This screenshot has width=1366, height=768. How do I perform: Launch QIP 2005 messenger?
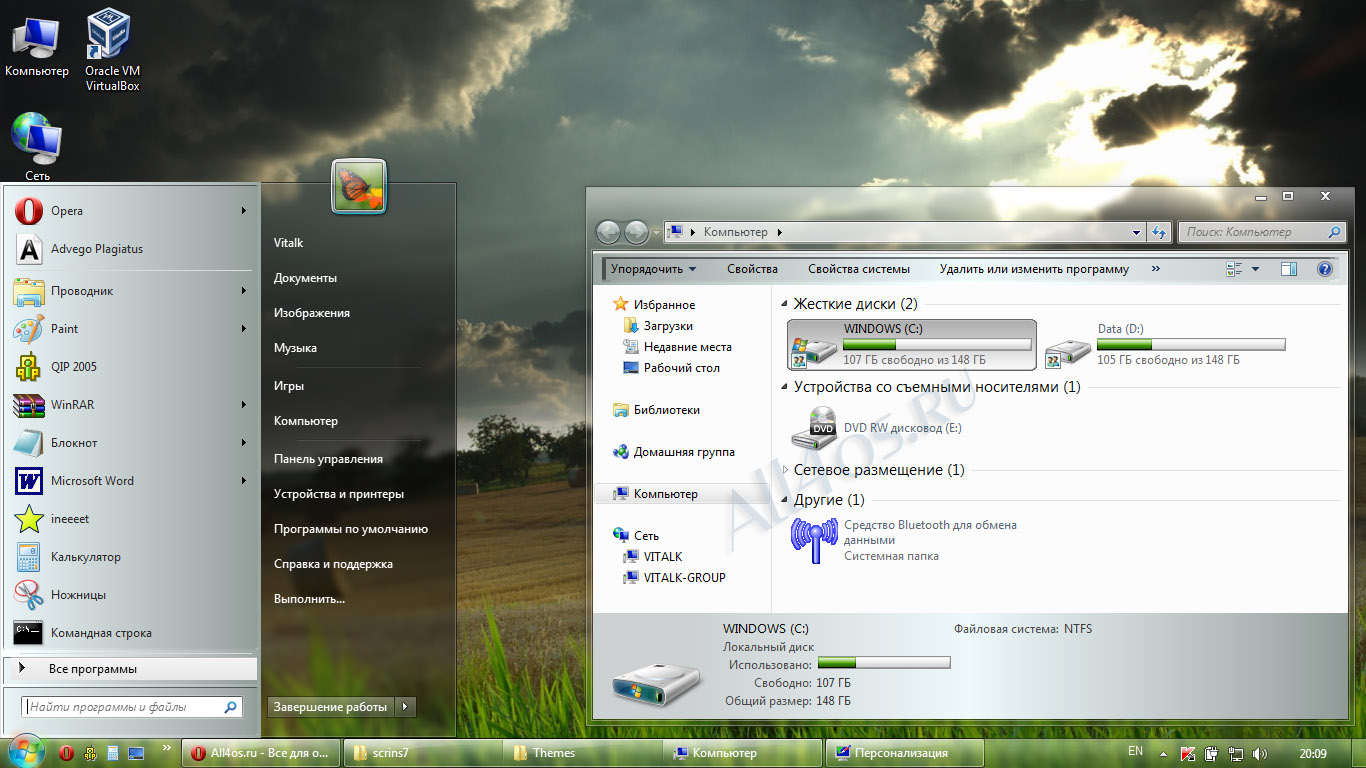130,367
